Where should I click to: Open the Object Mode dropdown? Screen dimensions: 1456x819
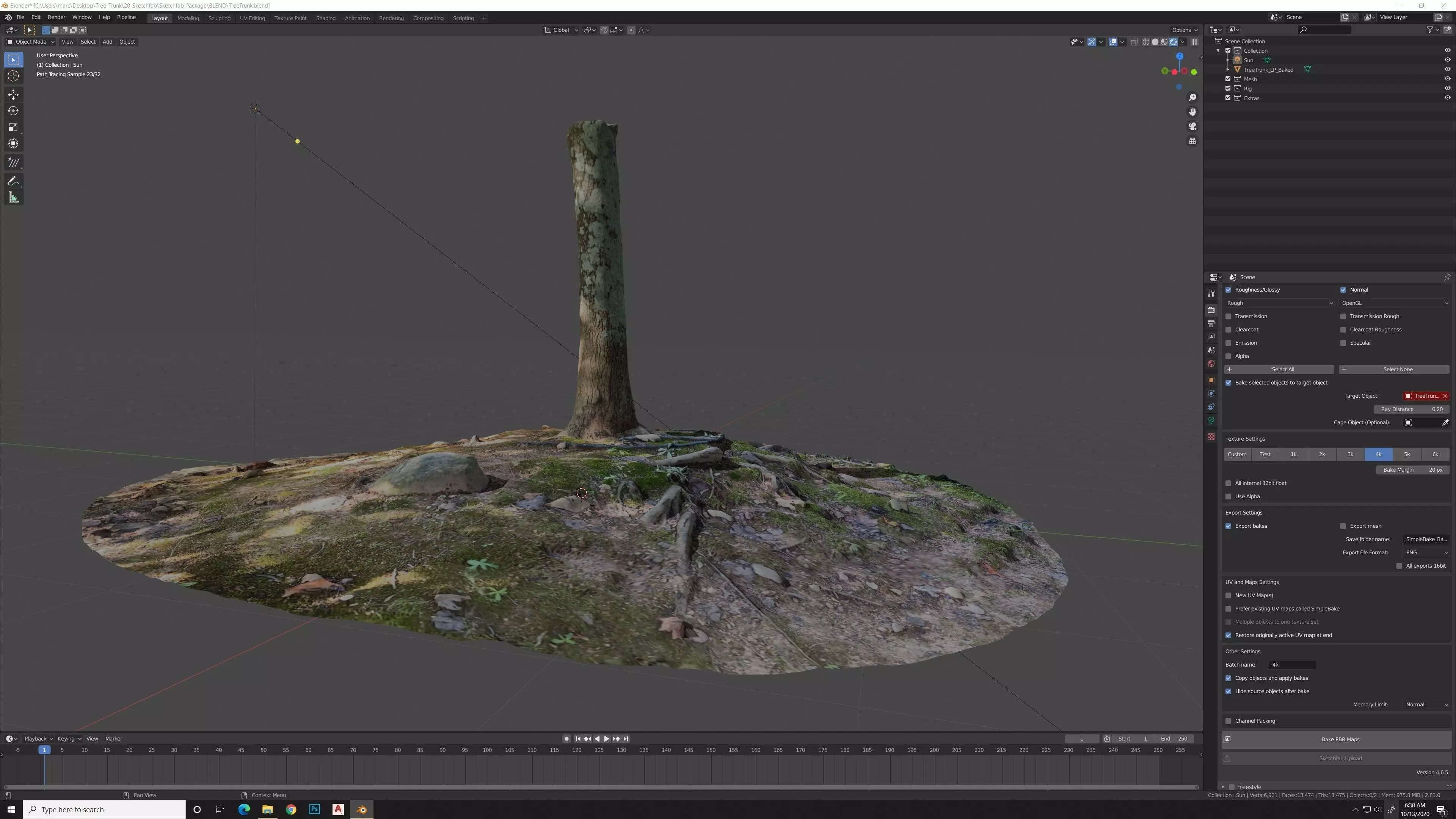pos(30,42)
